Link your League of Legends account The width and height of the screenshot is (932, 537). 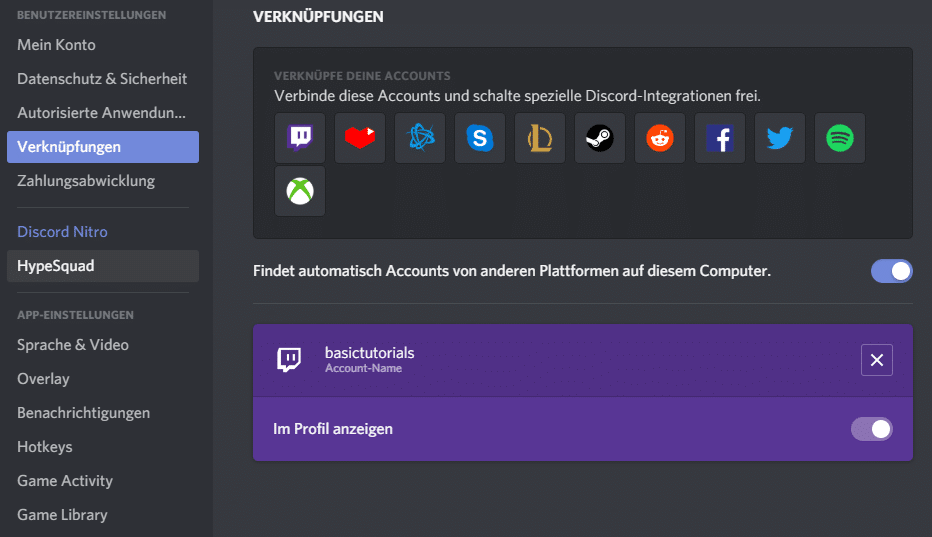click(540, 138)
